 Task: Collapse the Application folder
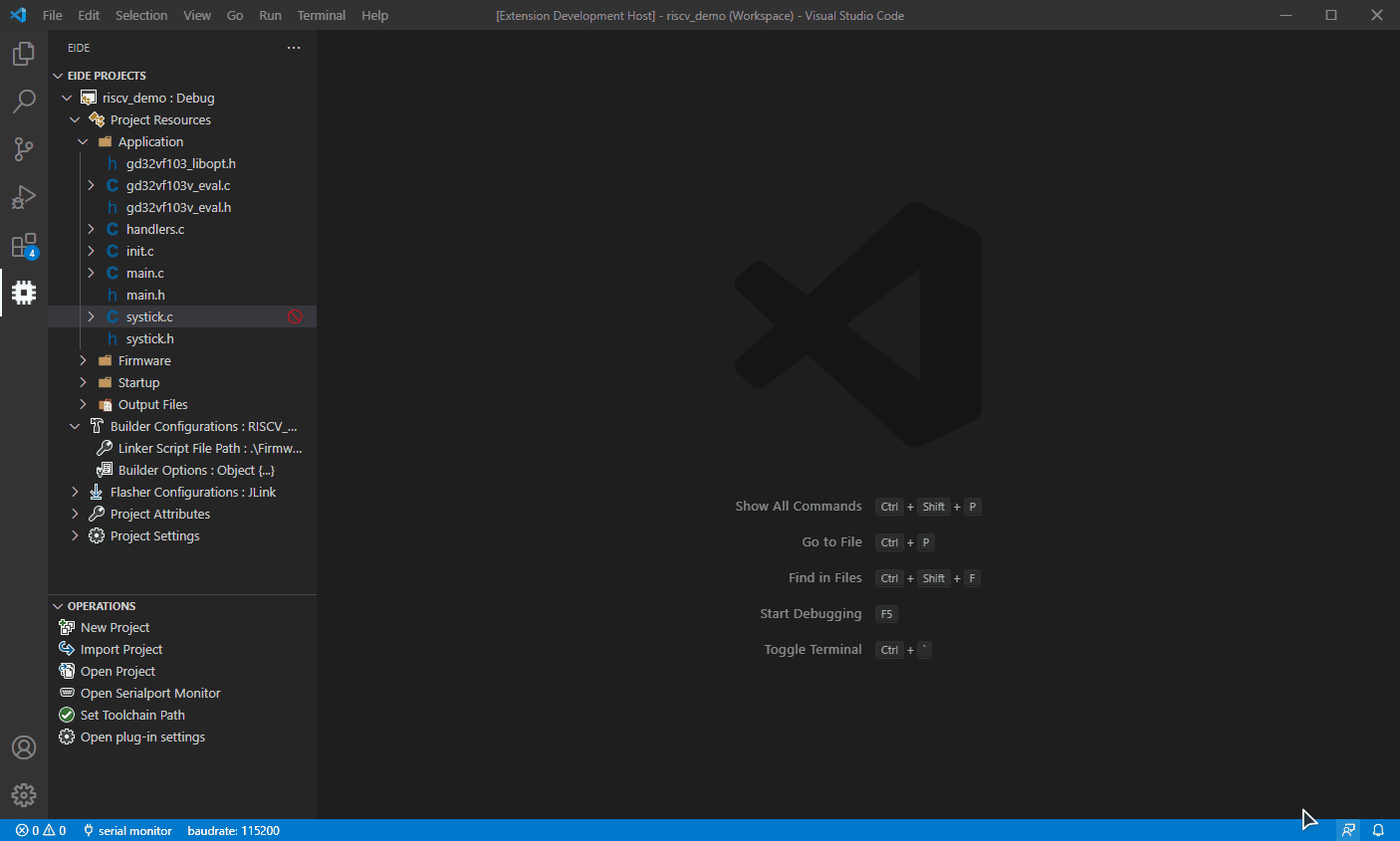pyautogui.click(x=84, y=141)
